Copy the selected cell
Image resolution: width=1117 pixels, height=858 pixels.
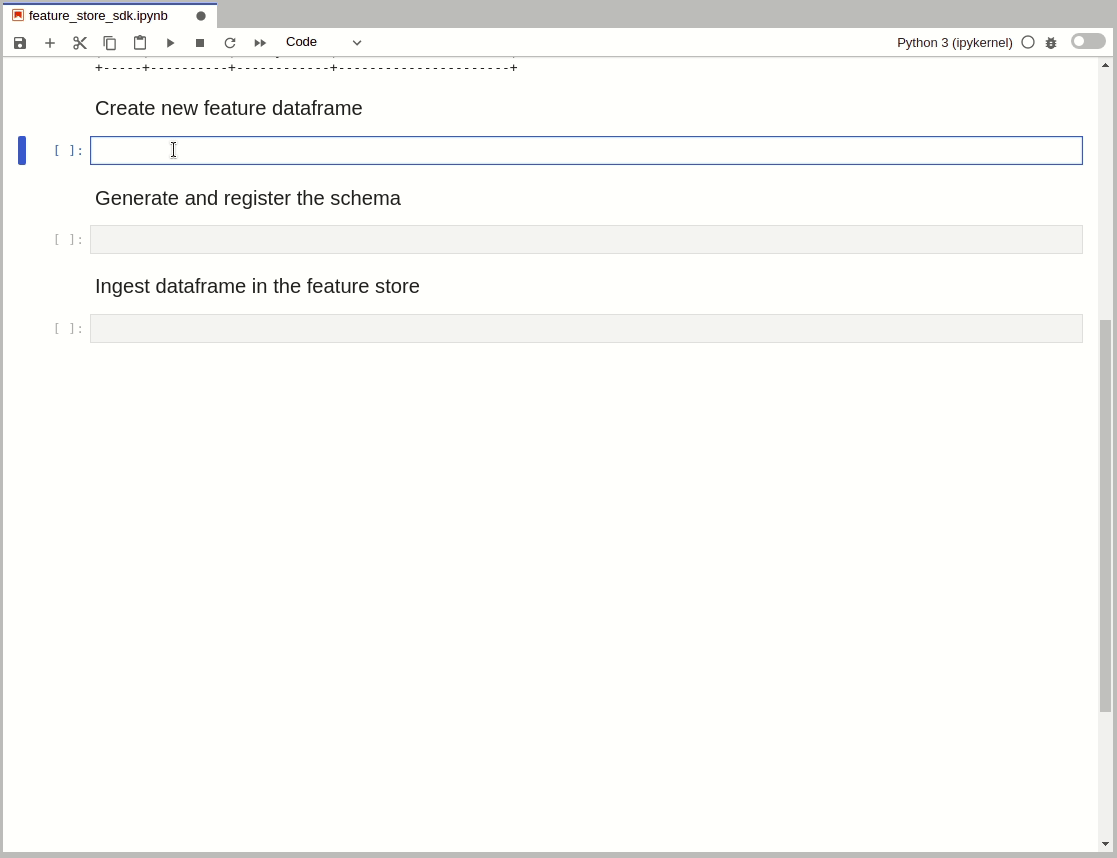pos(110,43)
